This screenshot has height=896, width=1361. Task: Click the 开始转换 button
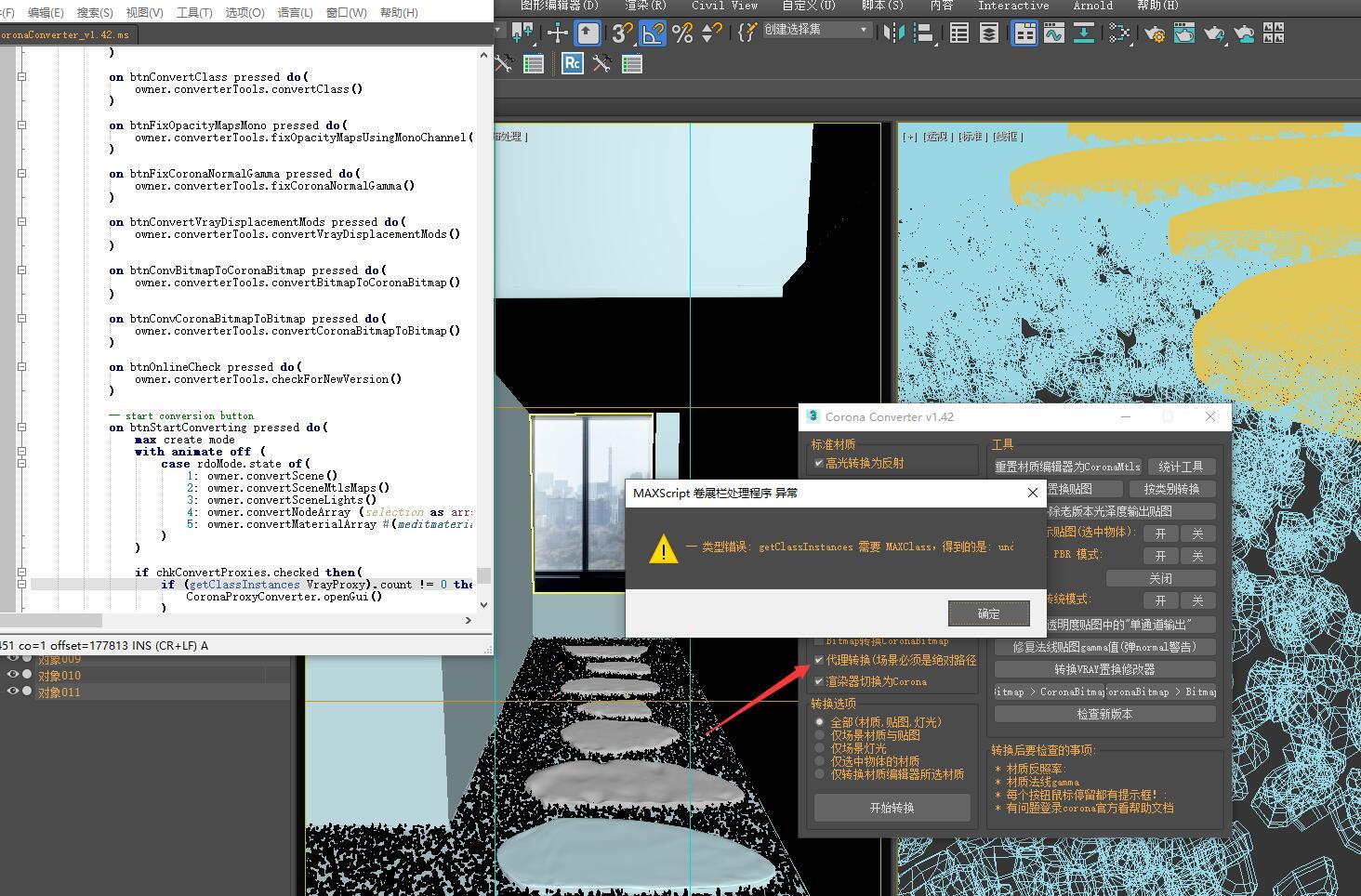coord(892,808)
